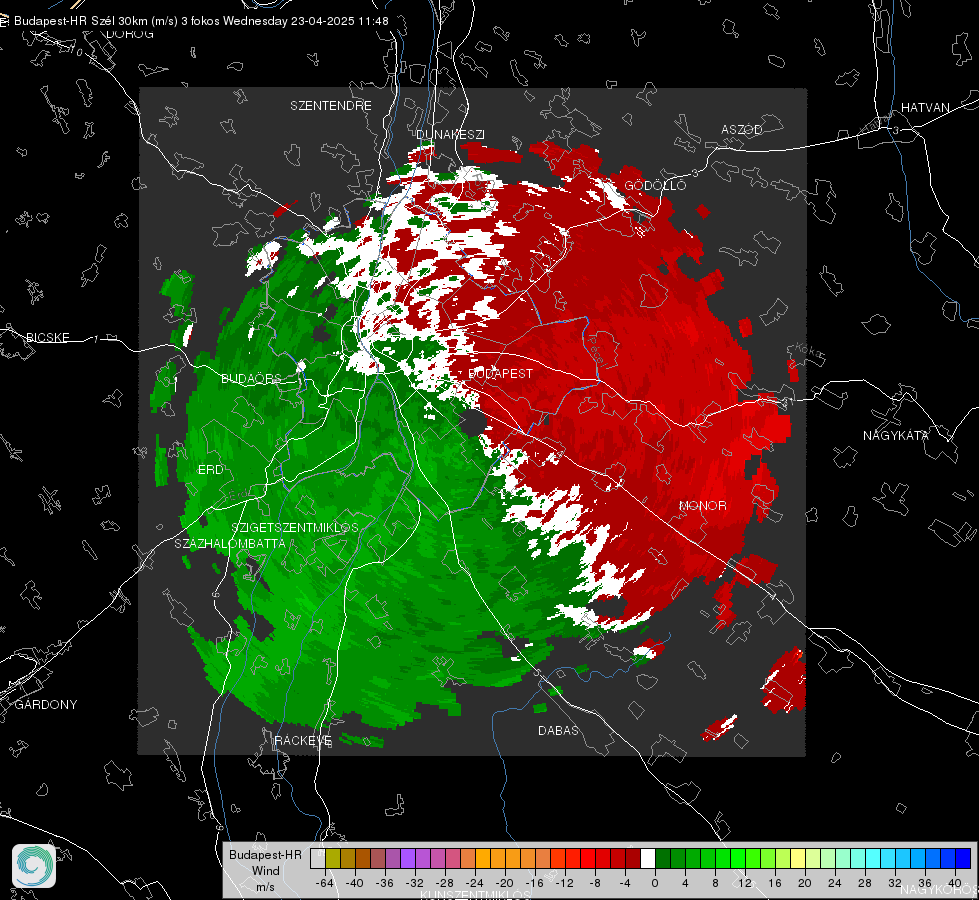Image resolution: width=979 pixels, height=900 pixels.
Task: Click the DOROG town label
Action: click(130, 34)
